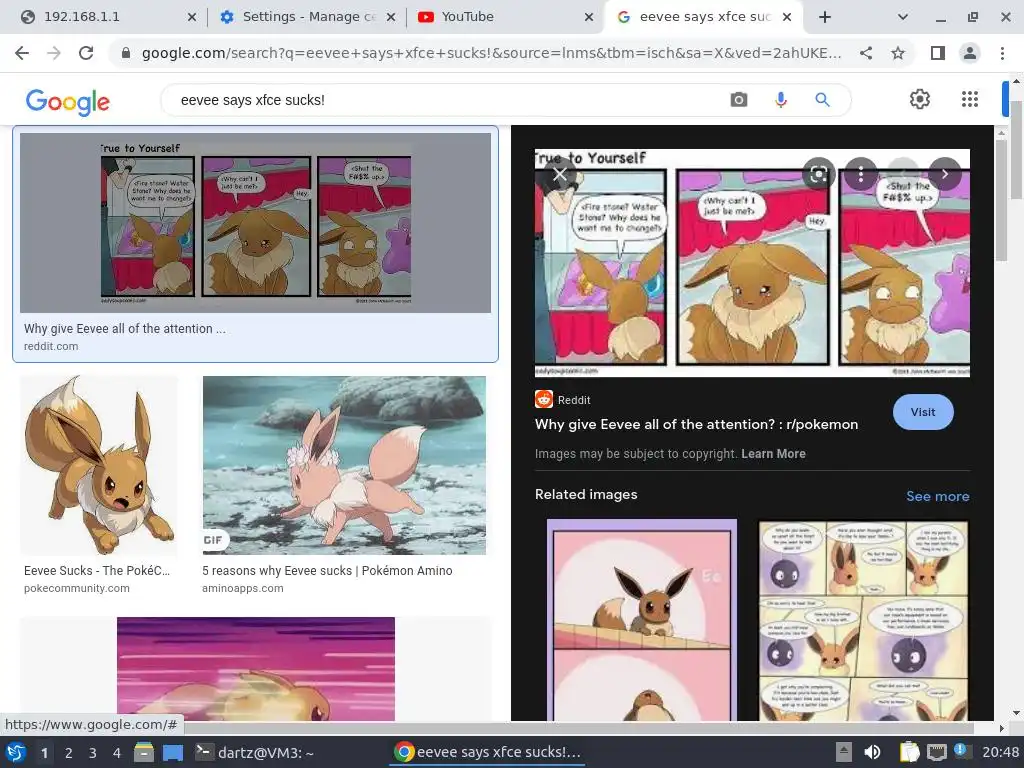
Task: Open Google apps grid
Action: point(970,99)
